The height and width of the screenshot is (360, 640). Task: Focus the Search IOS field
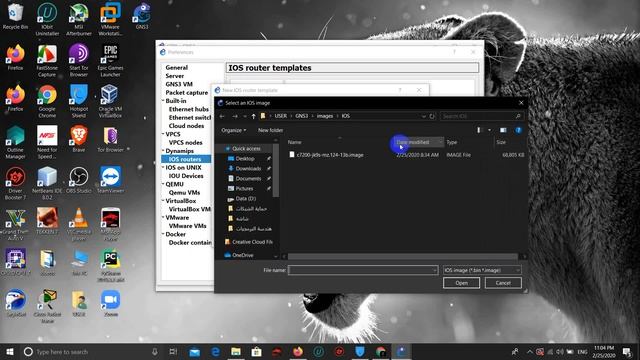481,116
